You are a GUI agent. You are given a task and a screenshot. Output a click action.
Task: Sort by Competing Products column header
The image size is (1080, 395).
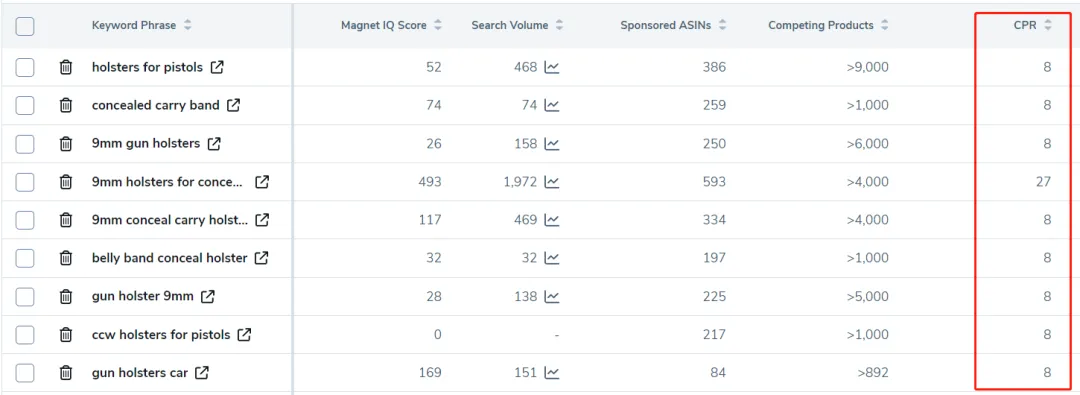click(x=828, y=26)
